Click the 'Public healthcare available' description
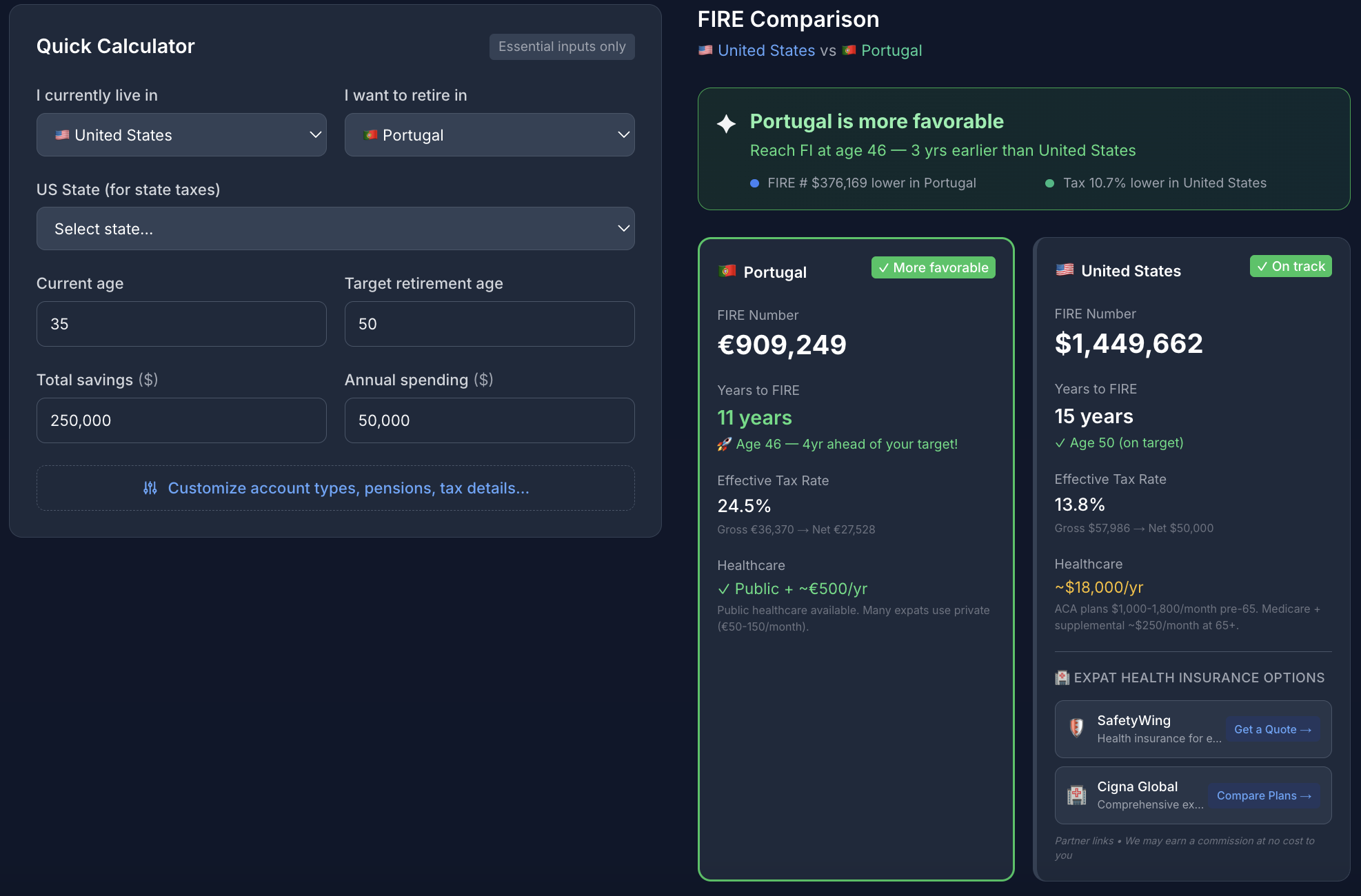 tap(853, 618)
